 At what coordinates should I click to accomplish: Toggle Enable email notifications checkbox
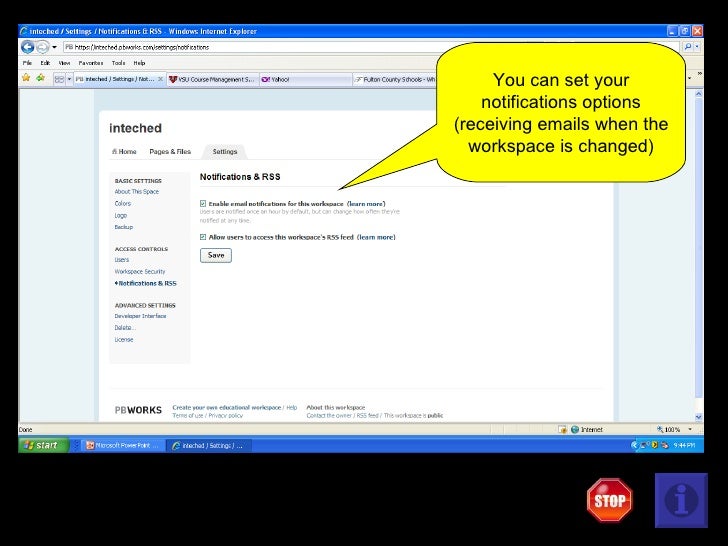point(203,203)
